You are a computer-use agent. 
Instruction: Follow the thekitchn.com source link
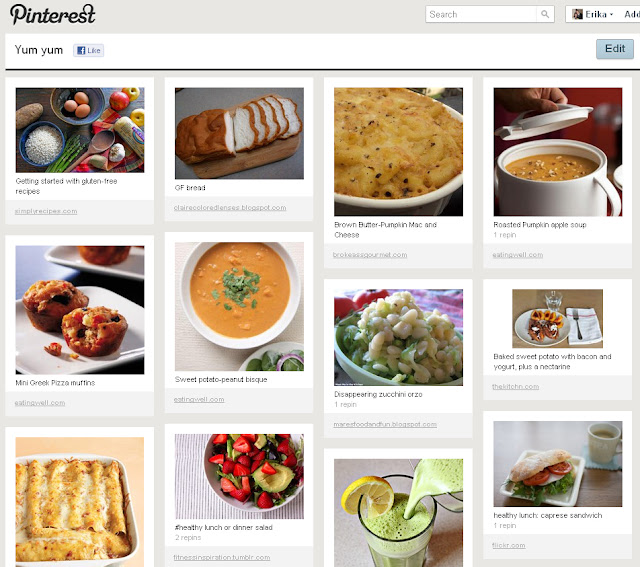516,387
